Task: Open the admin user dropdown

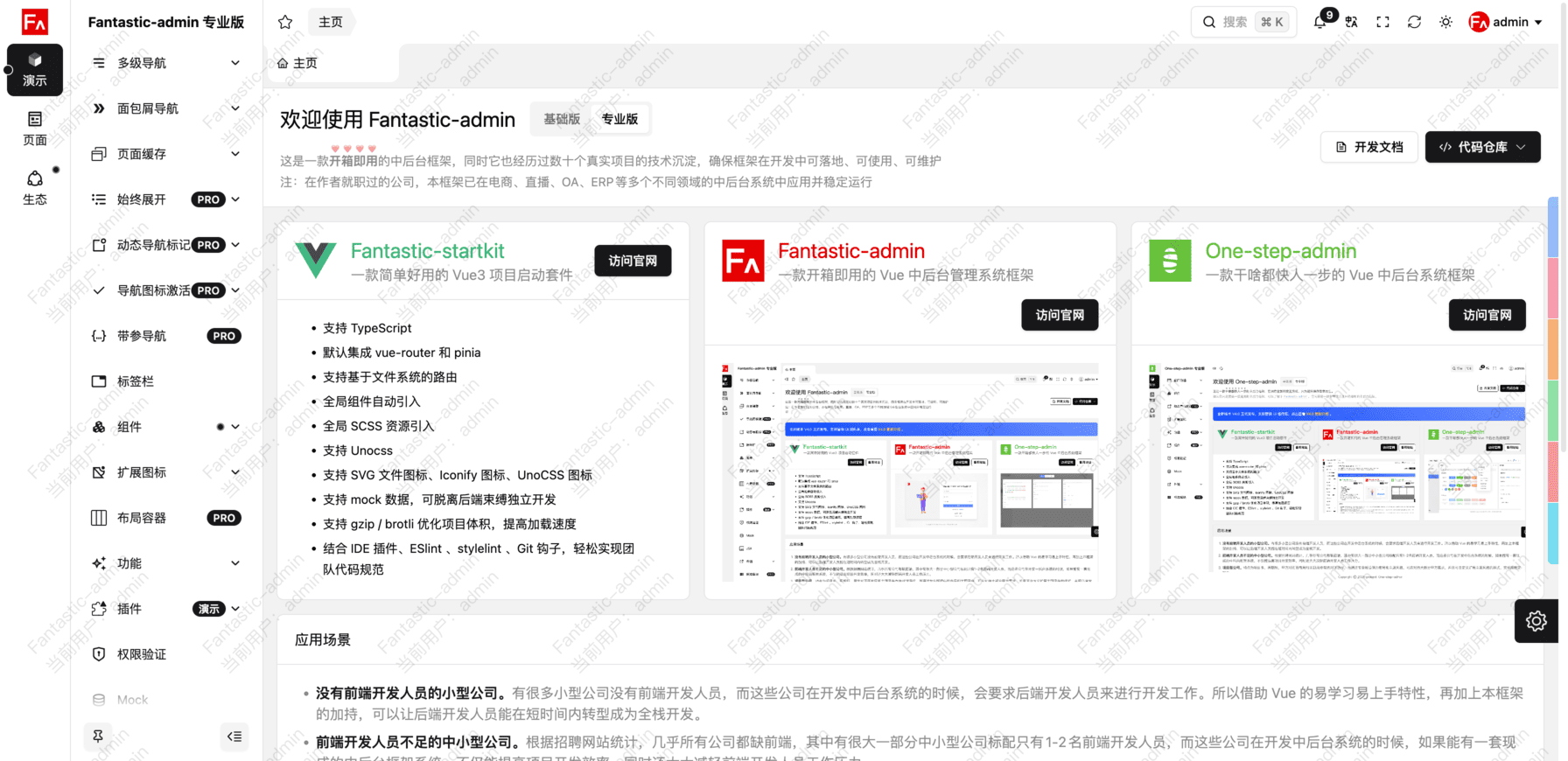Action: click(1506, 22)
